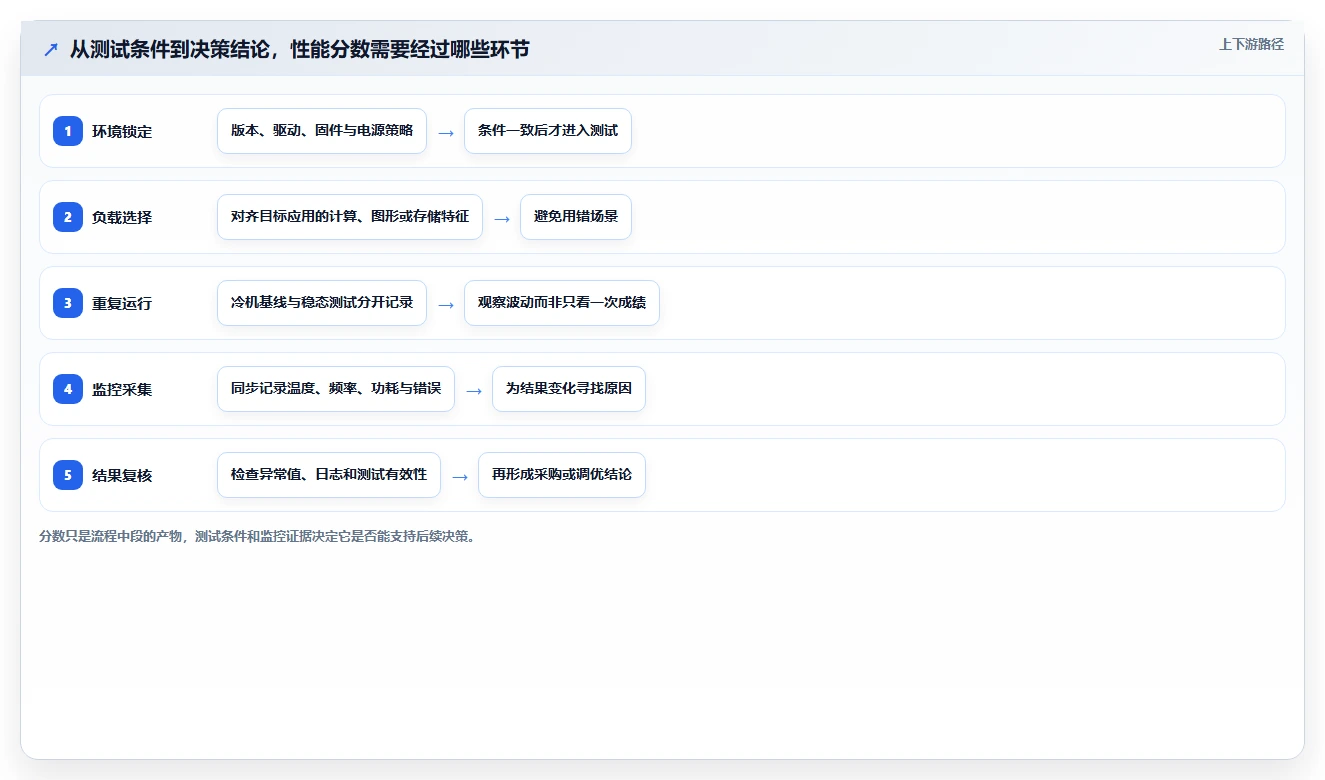Select step number 2 badge

[68, 217]
